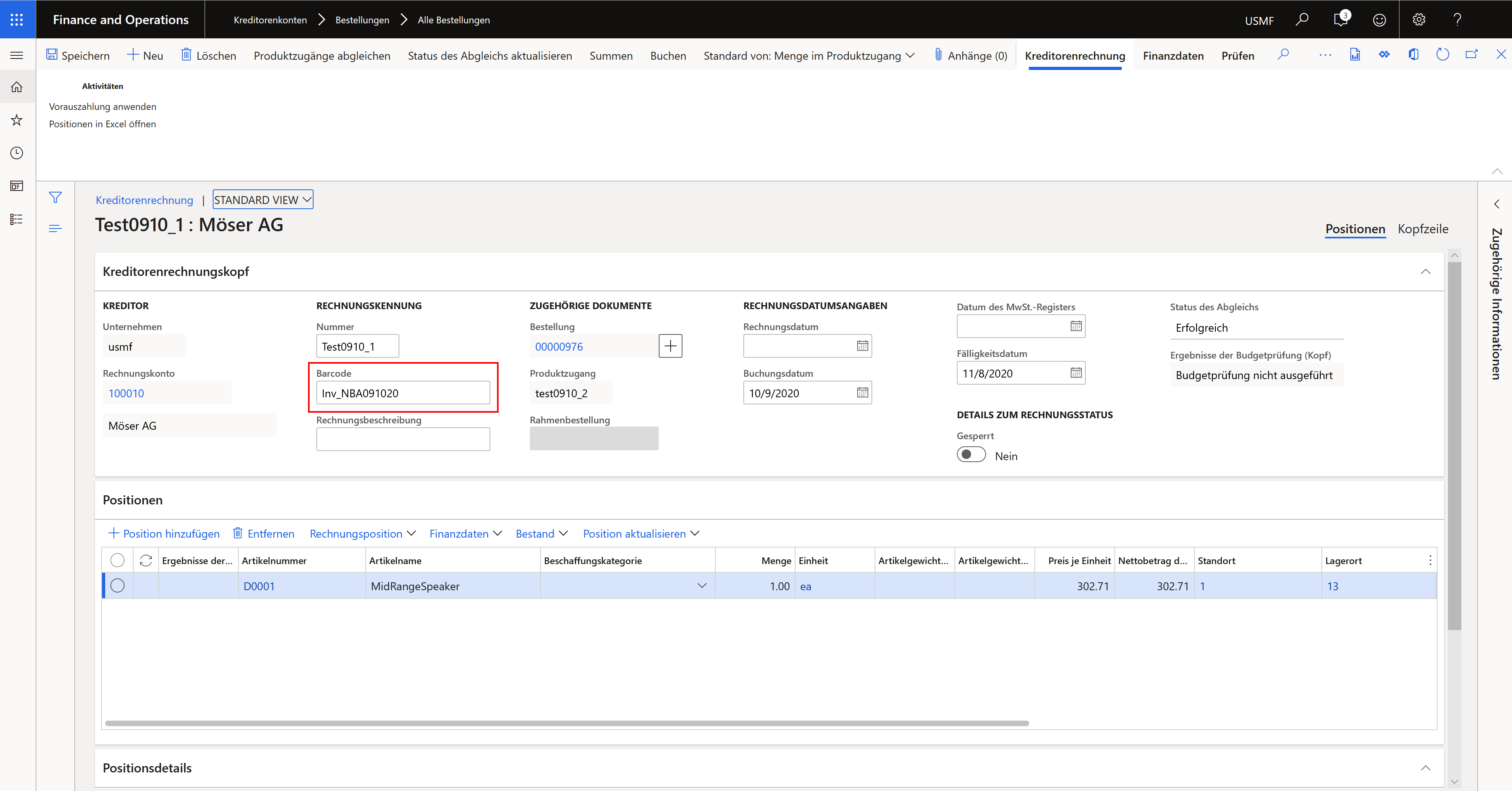
Task: Click the horizontal grid scrollbar
Action: [x=567, y=723]
